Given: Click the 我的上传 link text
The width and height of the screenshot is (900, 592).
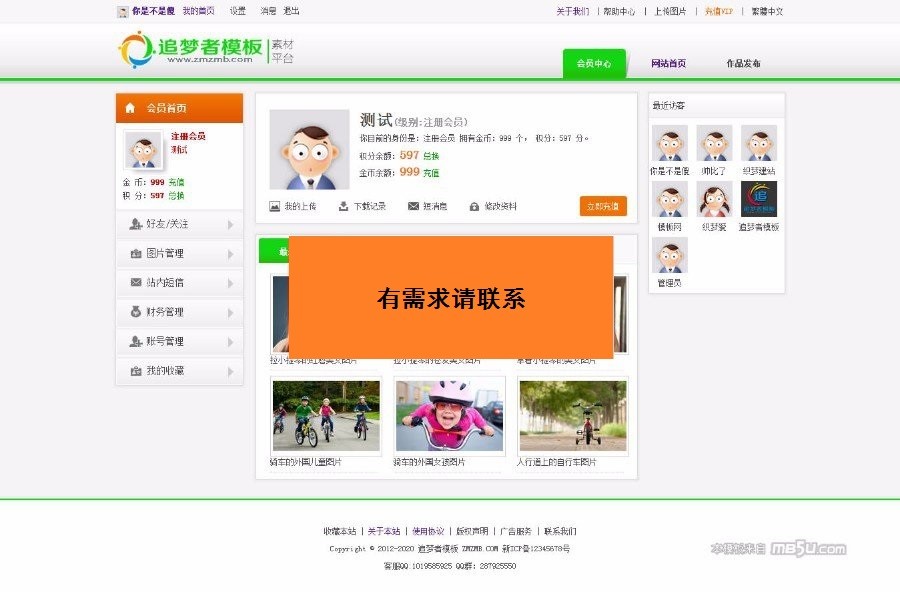Looking at the screenshot, I should (x=300, y=206).
